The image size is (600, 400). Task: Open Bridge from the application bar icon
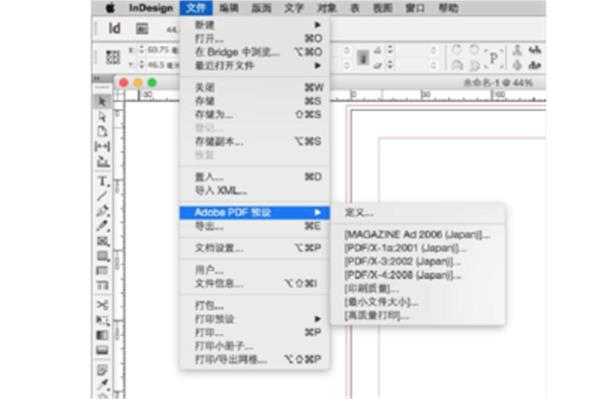142,29
